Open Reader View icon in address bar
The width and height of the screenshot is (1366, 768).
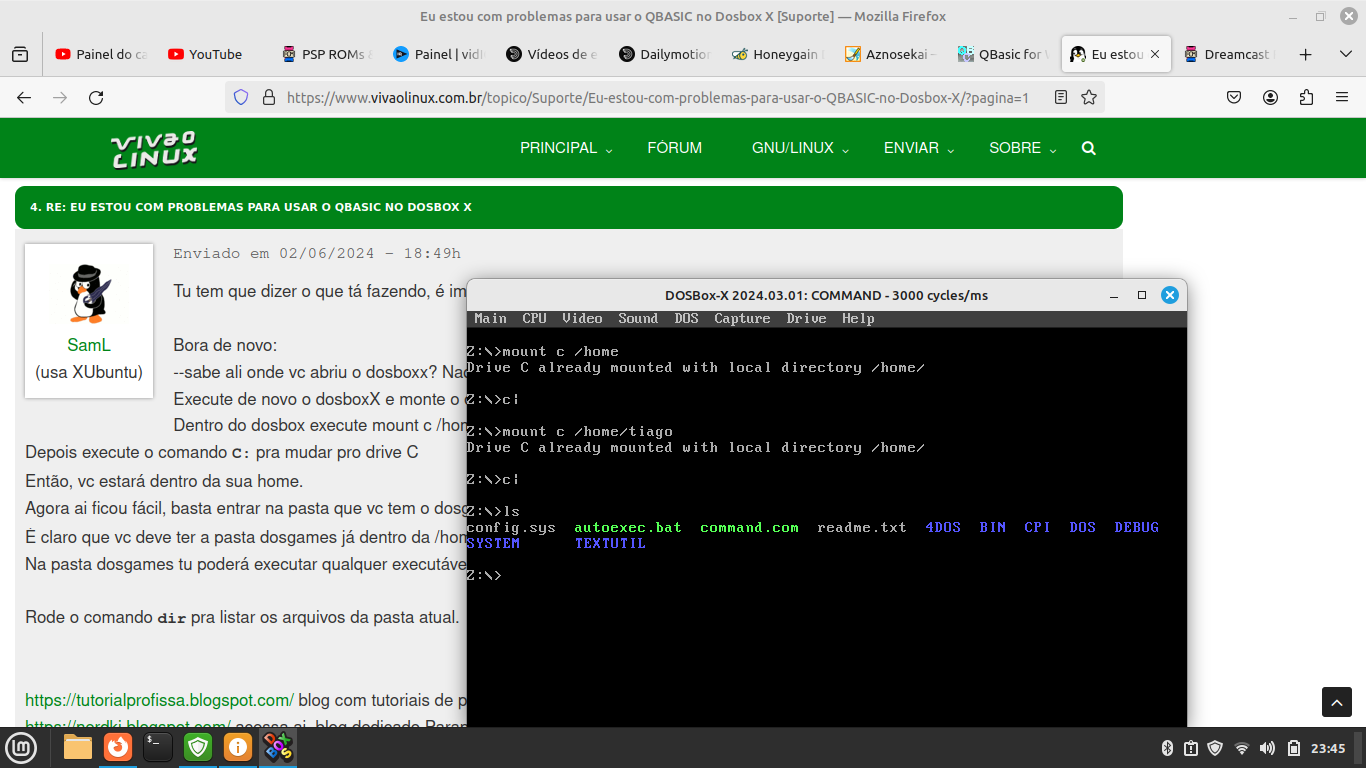pyautogui.click(x=1061, y=97)
